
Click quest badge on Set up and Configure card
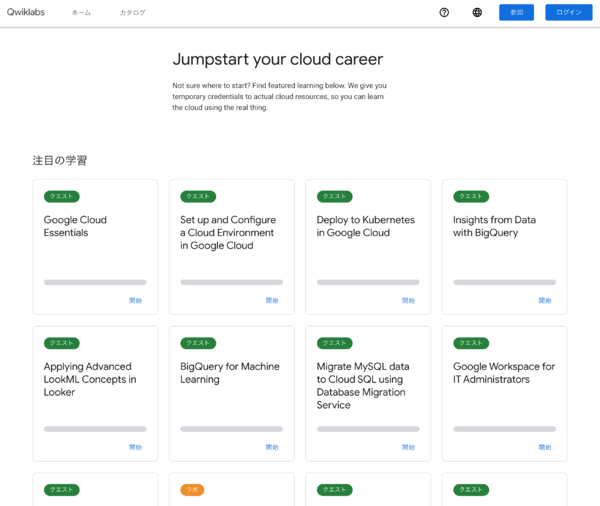click(x=198, y=196)
